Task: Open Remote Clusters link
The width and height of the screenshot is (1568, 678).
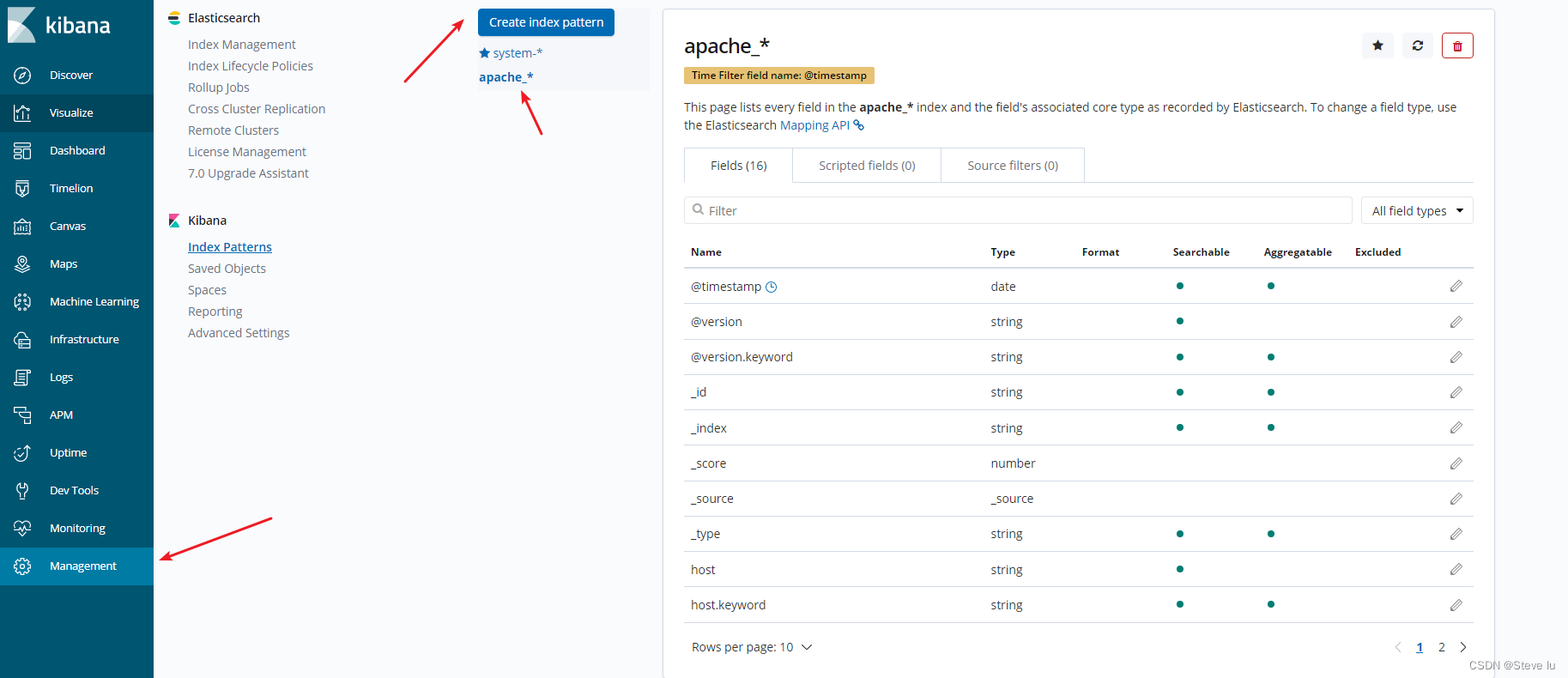Action: click(x=233, y=130)
